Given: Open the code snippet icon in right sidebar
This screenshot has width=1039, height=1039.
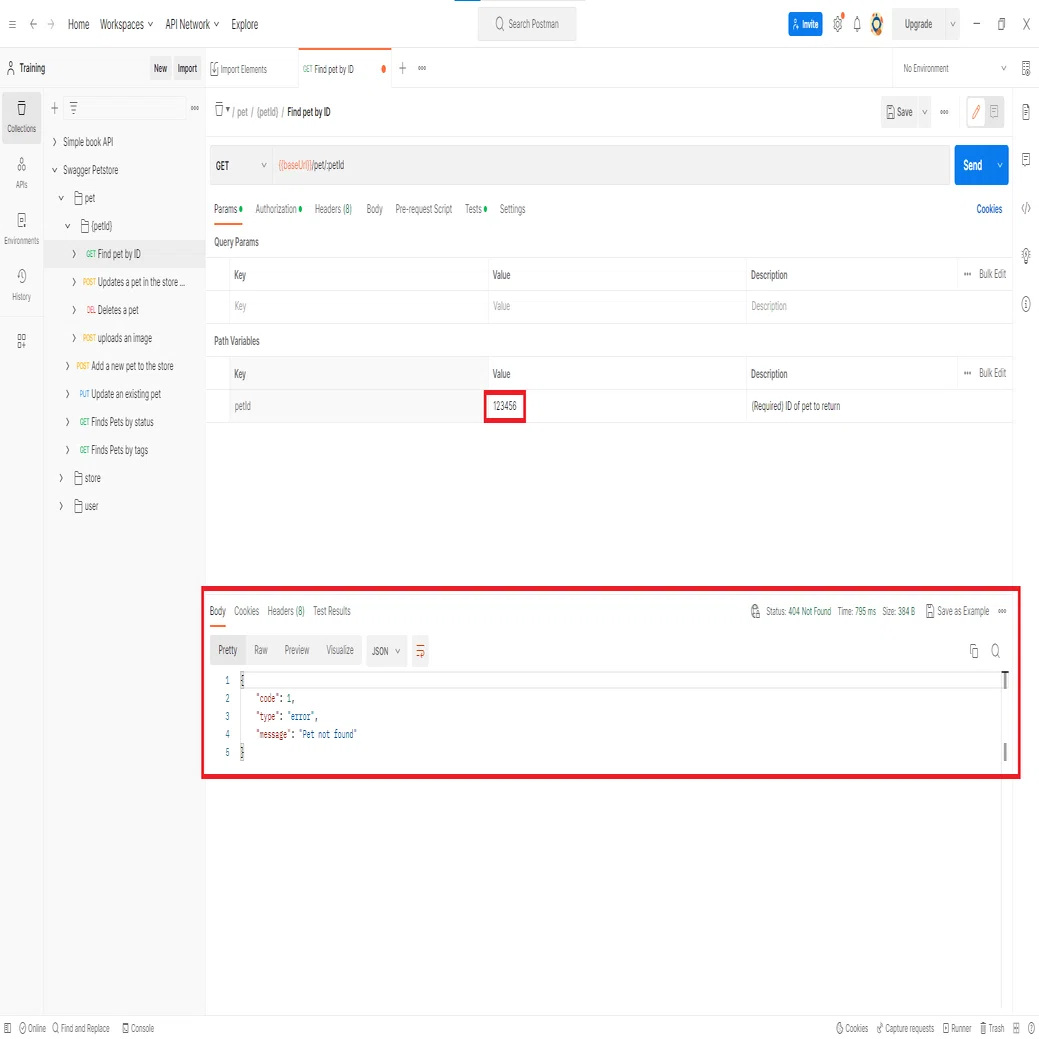Looking at the screenshot, I should click(x=1025, y=208).
